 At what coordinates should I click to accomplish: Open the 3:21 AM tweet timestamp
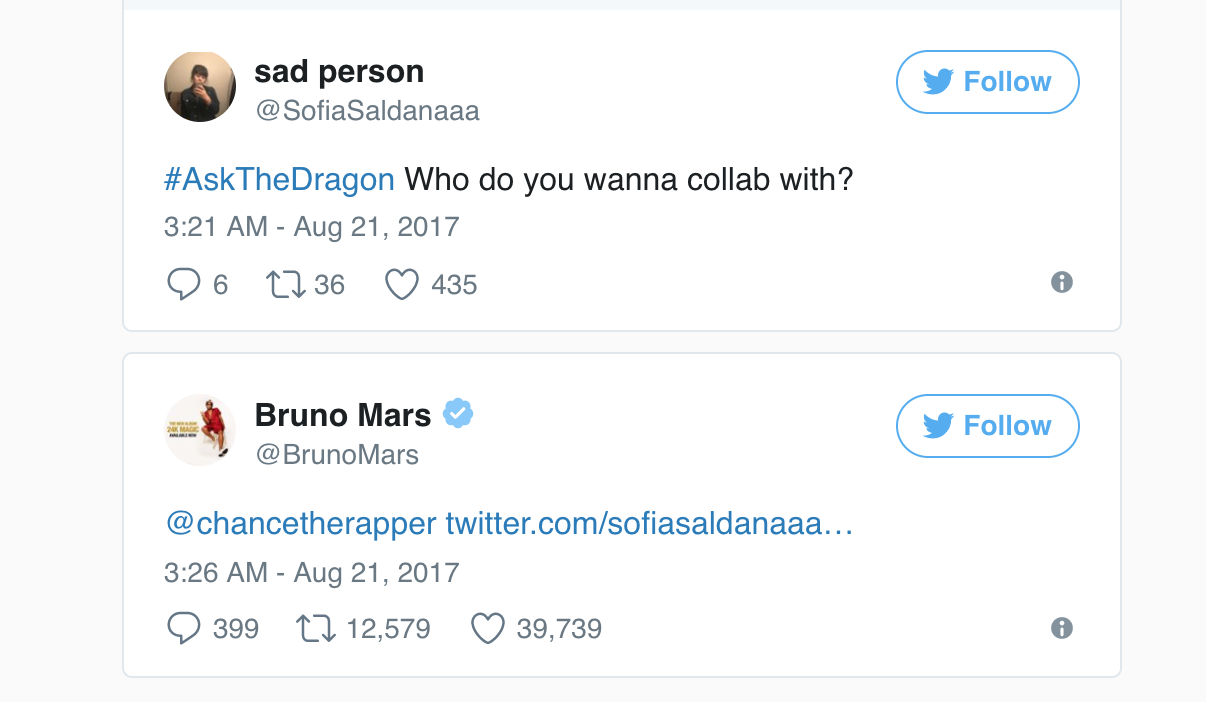click(311, 227)
